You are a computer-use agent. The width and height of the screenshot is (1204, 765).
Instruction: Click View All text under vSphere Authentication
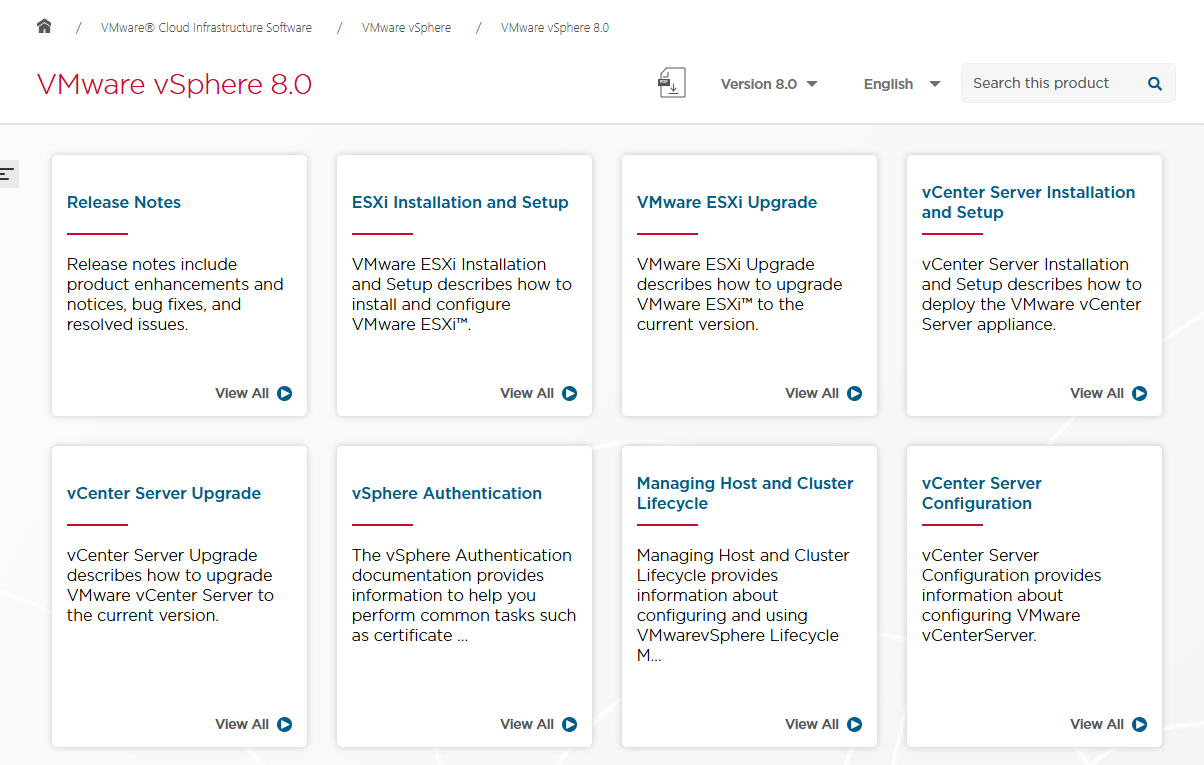(x=527, y=724)
